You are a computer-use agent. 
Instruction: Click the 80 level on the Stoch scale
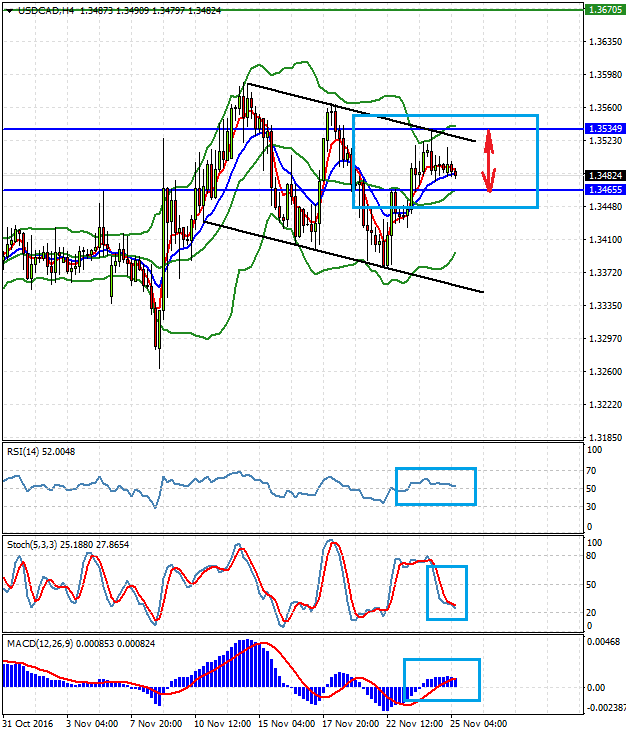[x=591, y=556]
